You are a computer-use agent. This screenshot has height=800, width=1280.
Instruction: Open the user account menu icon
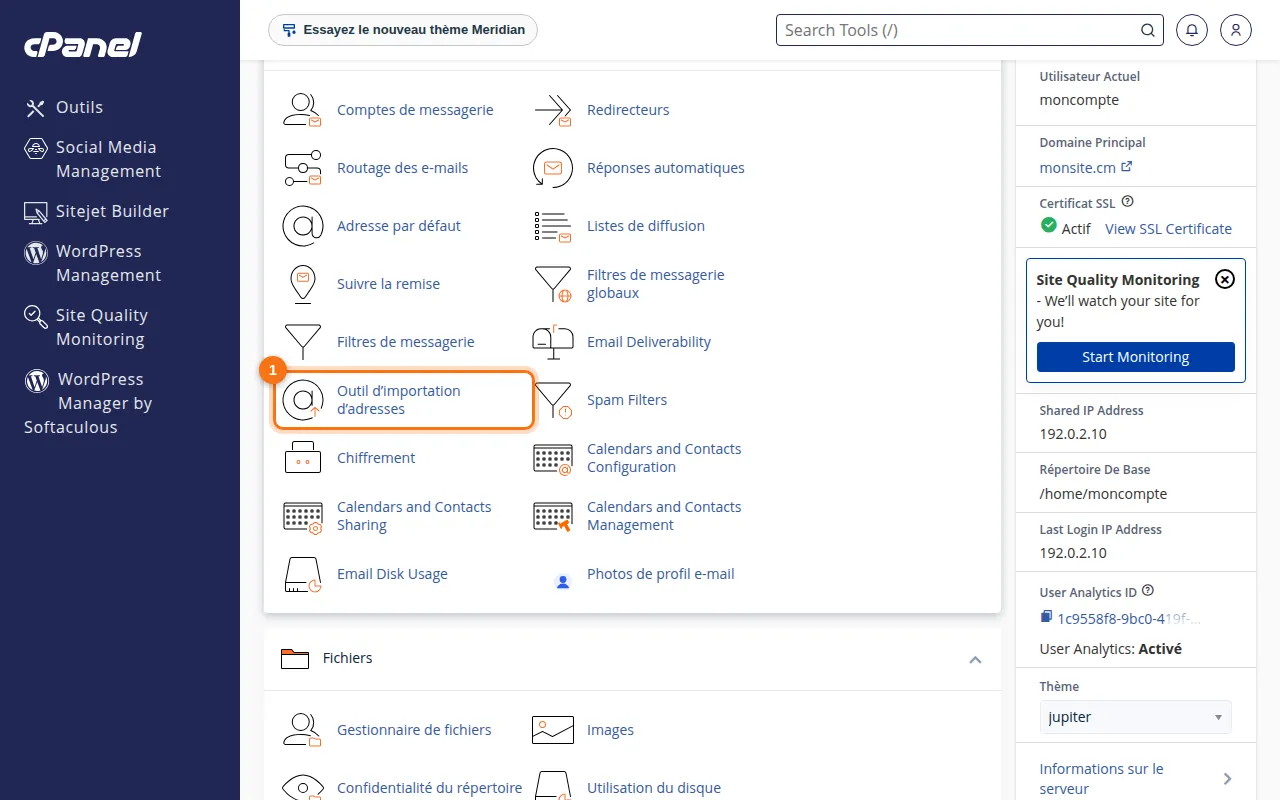1236,30
